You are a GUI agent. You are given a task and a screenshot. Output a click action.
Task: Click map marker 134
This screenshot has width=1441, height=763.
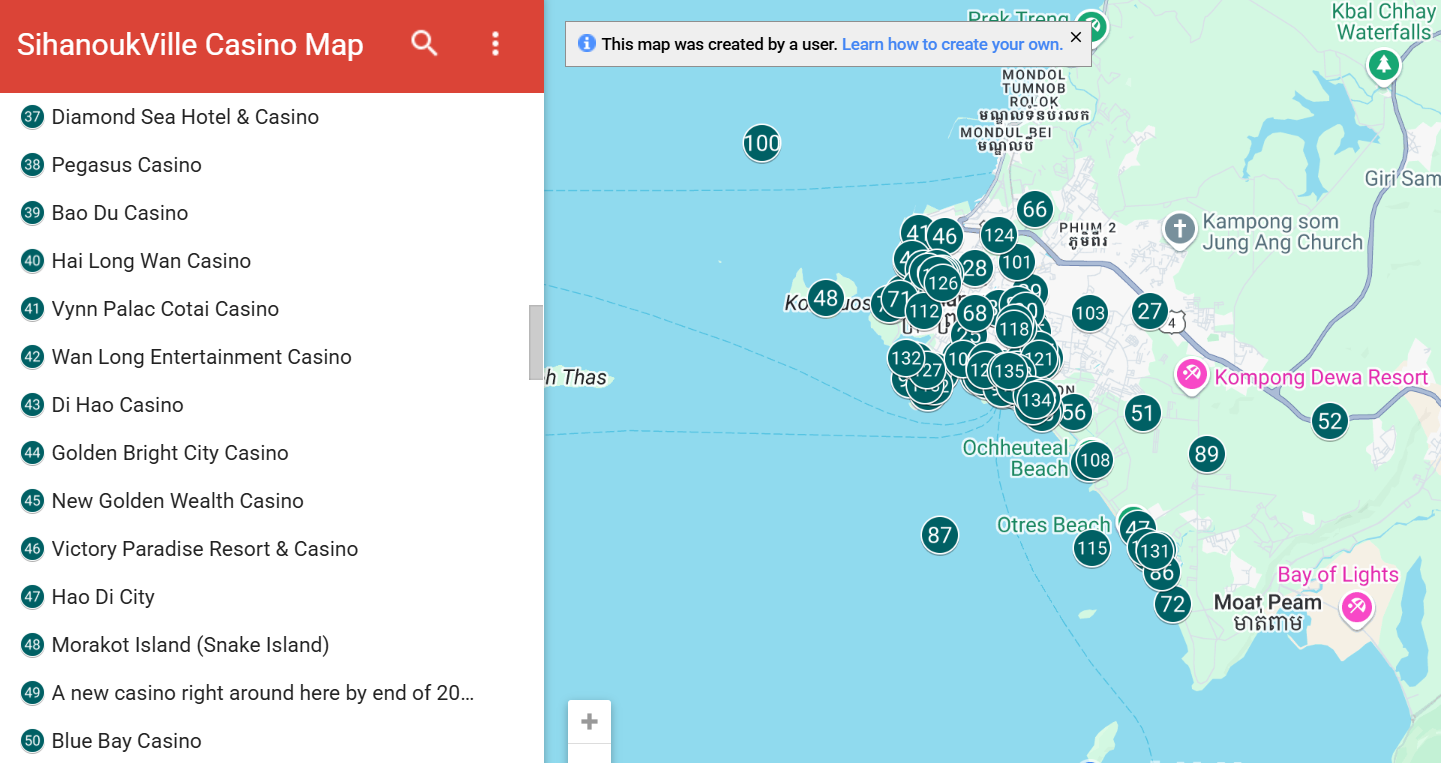click(1036, 400)
